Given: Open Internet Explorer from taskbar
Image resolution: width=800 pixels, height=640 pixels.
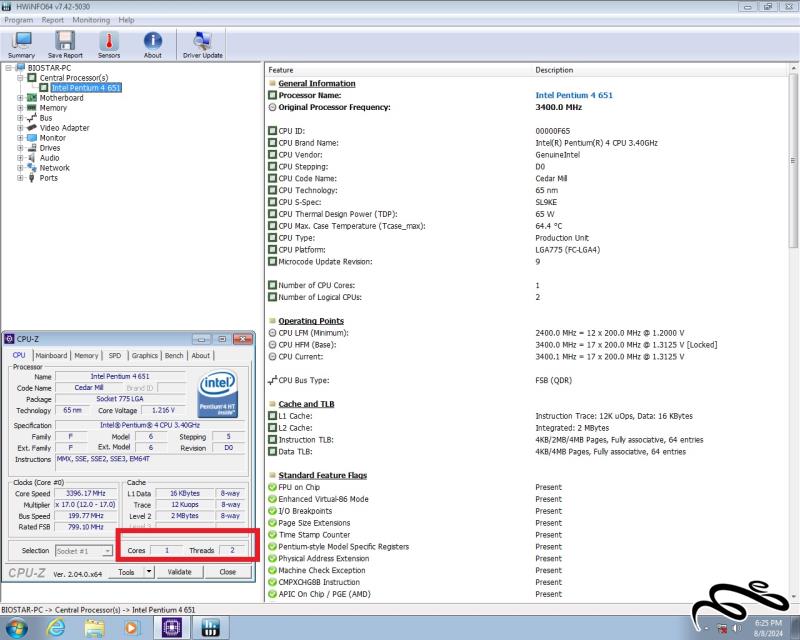Looking at the screenshot, I should [56, 628].
